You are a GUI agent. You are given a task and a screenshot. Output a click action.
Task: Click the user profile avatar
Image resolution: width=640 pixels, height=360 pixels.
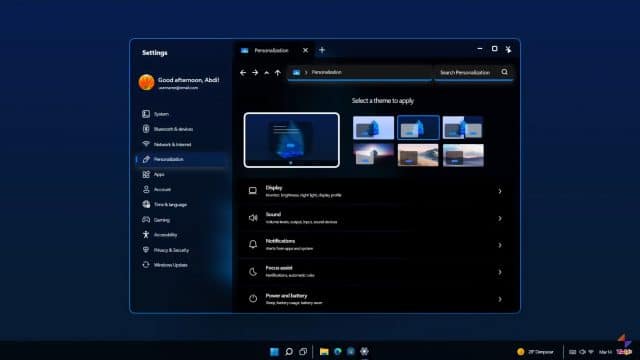coord(146,82)
